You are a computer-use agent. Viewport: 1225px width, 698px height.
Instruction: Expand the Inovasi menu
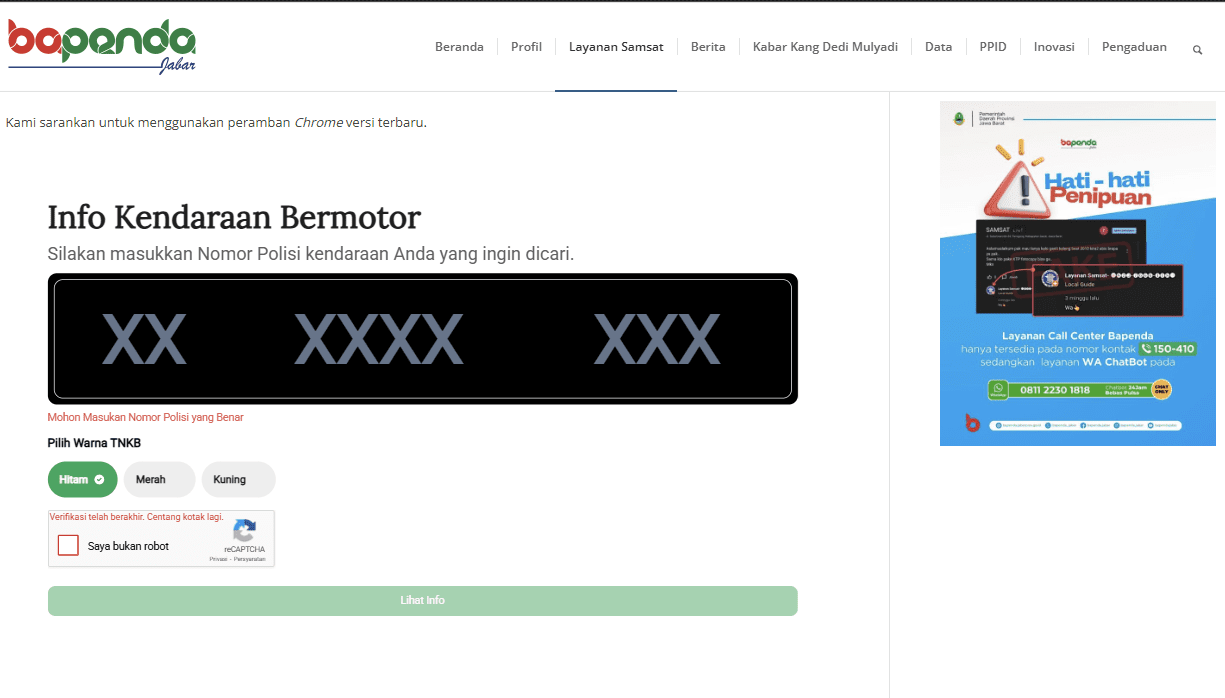[x=1054, y=47]
